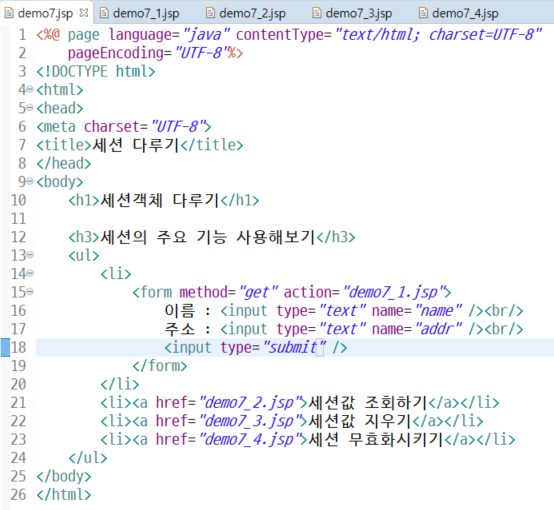Click the demo7_2.jsp file icon
The image size is (554, 510).
pyautogui.click(x=210, y=13)
